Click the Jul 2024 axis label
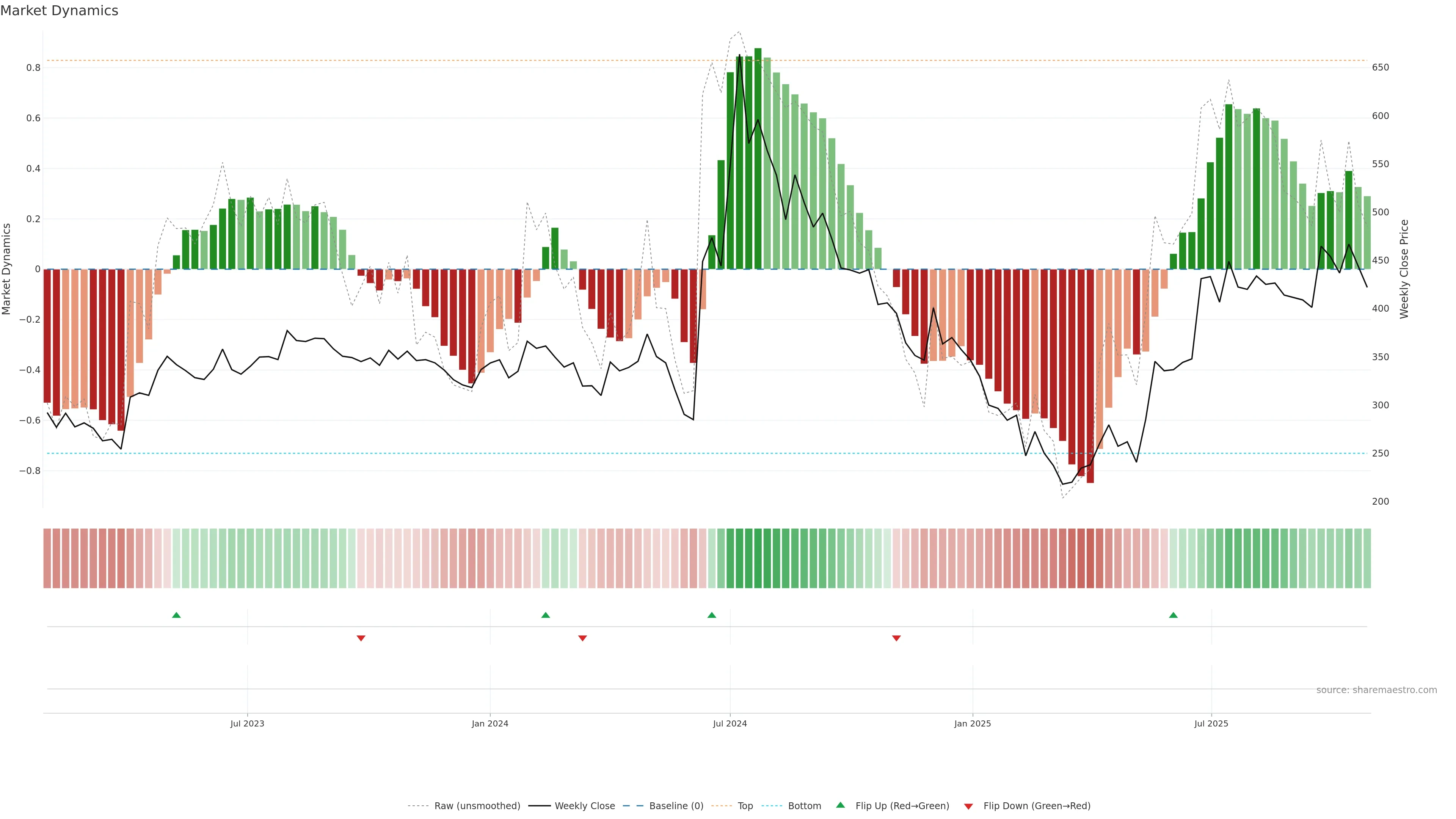The height and width of the screenshot is (819, 1456). [730, 723]
